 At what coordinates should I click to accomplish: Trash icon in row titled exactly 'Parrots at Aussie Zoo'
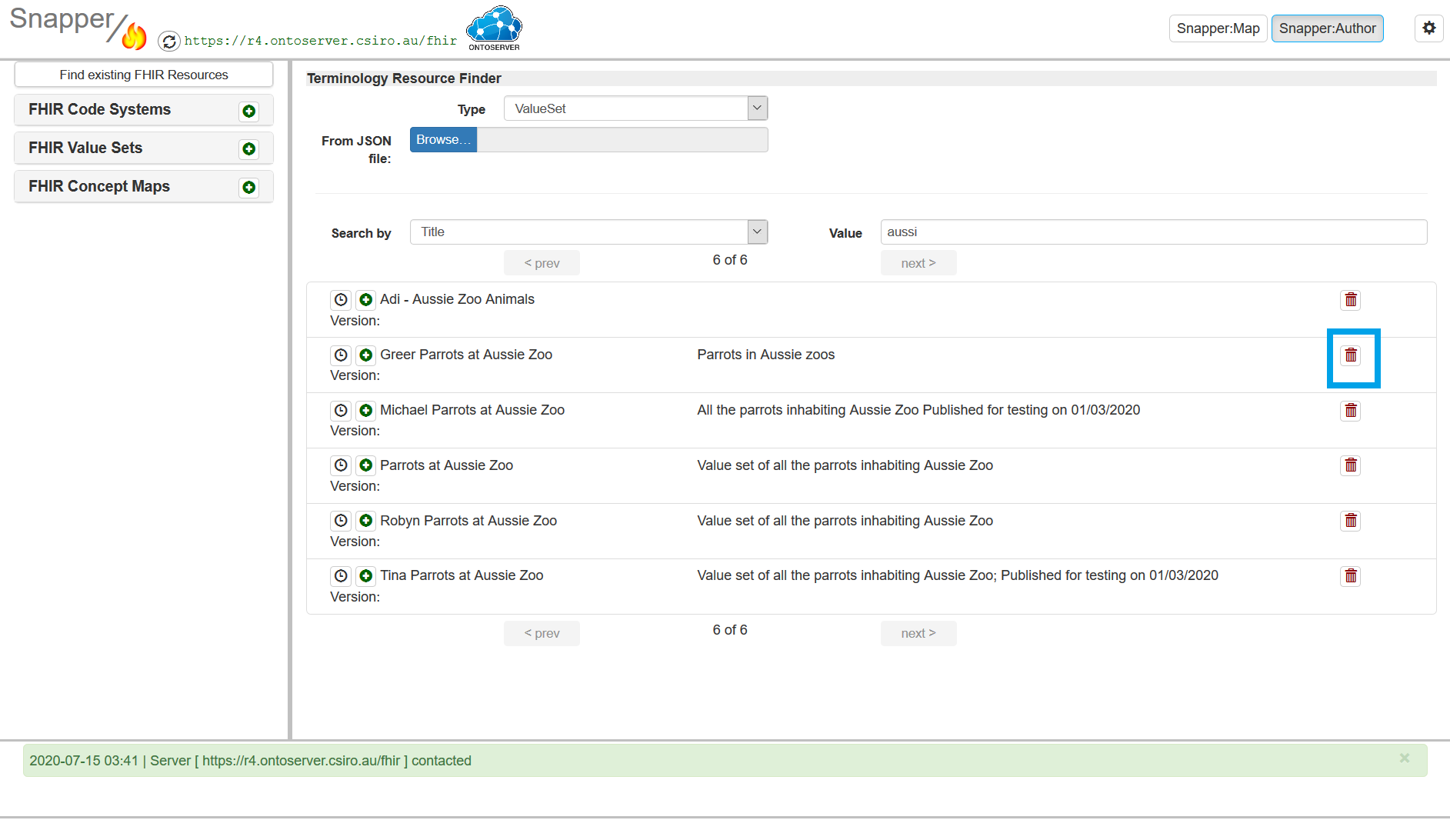[x=1351, y=465]
